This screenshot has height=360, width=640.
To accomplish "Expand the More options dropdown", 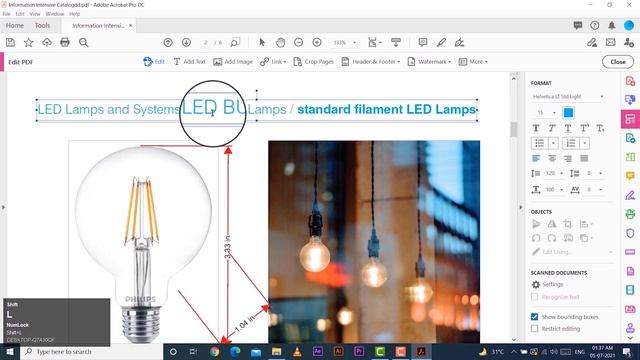I will (x=473, y=62).
